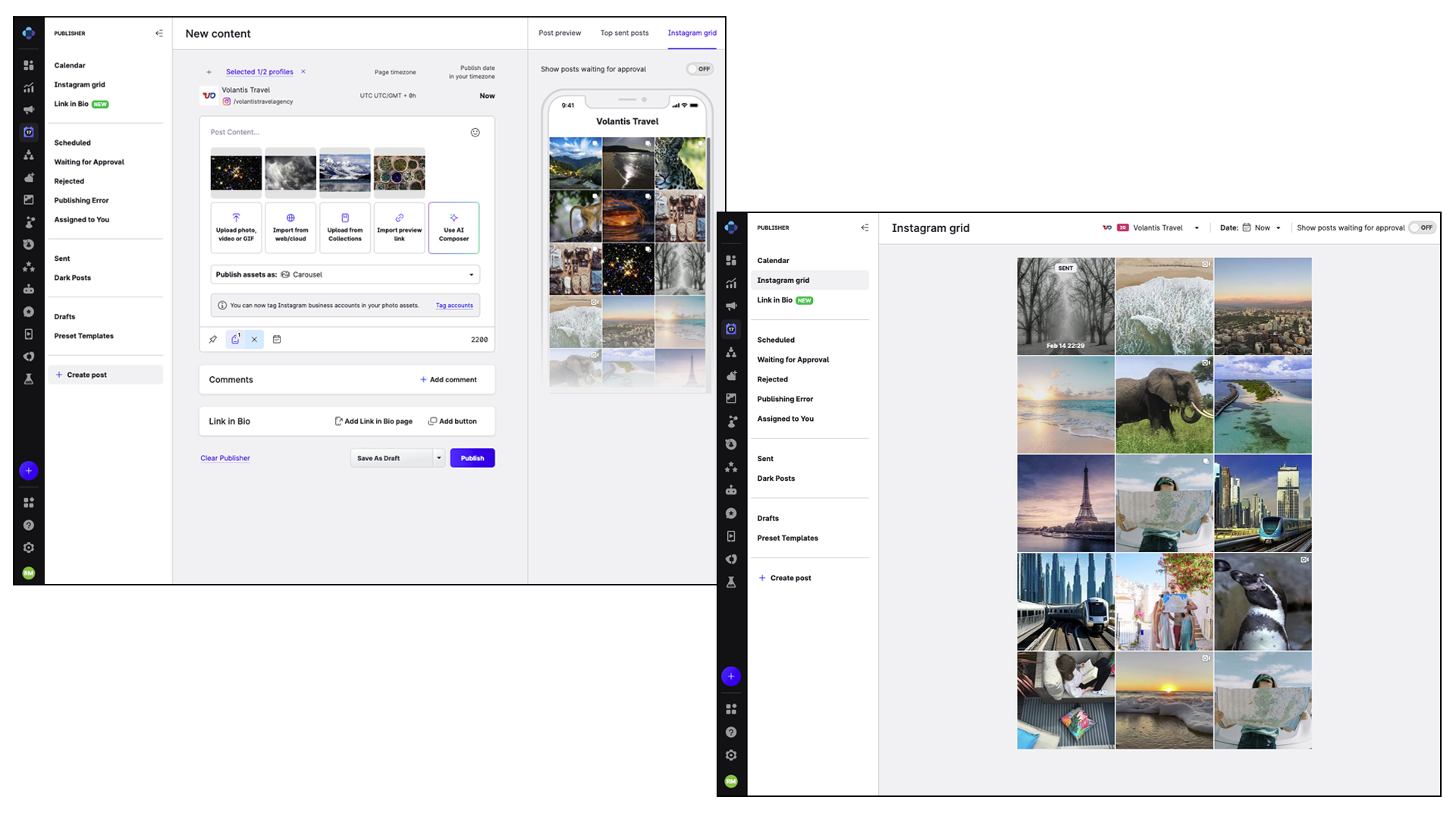Switch to the Top sent posts tab
Viewport: 1456px width, 819px height.
[x=624, y=33]
